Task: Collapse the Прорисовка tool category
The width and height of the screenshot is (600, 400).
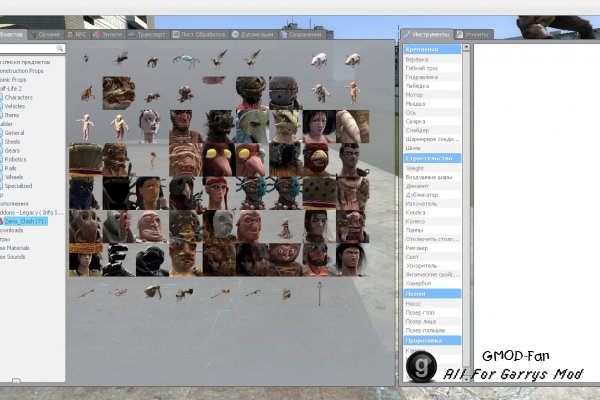Action: coord(432,340)
